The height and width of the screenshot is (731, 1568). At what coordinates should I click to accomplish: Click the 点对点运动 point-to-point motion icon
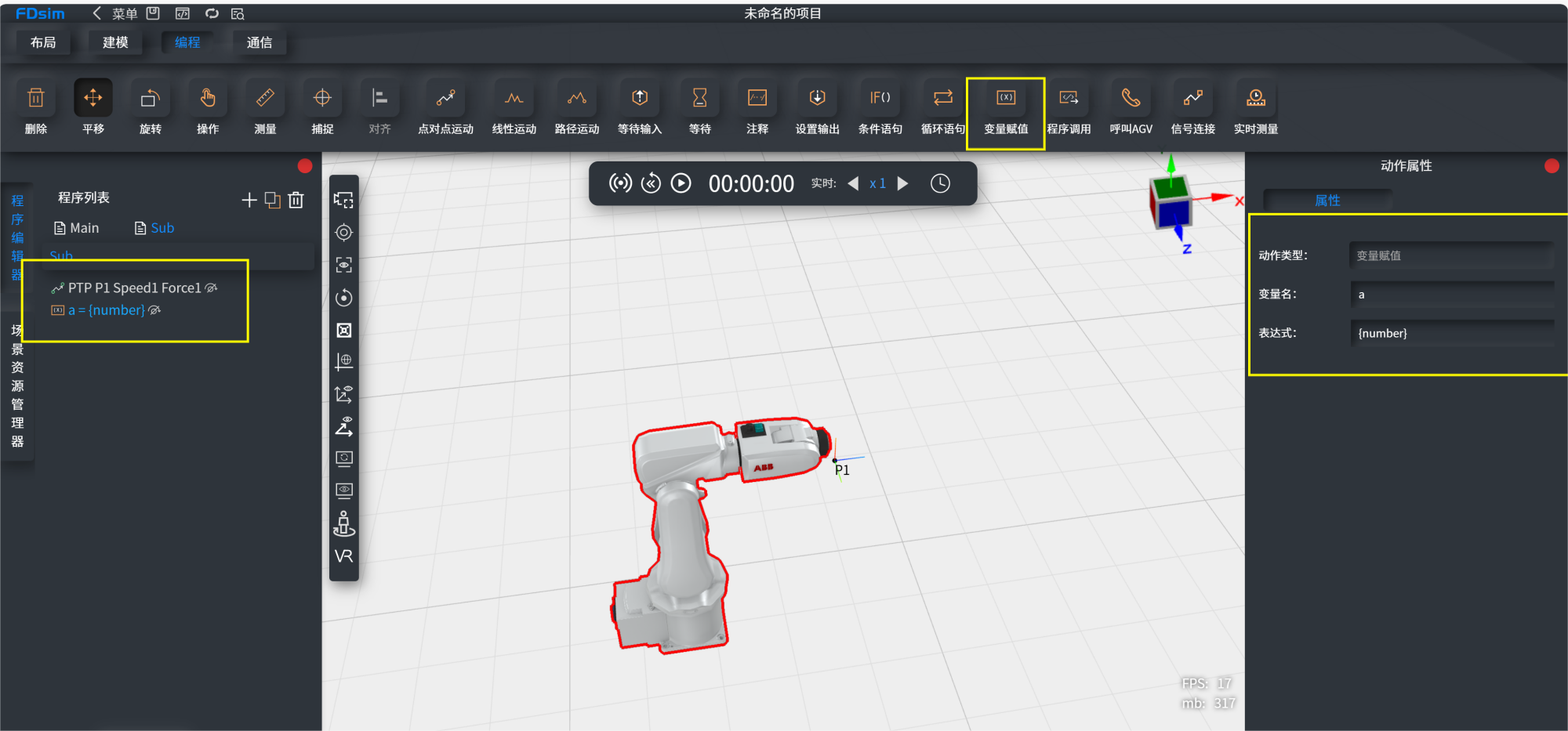click(445, 111)
